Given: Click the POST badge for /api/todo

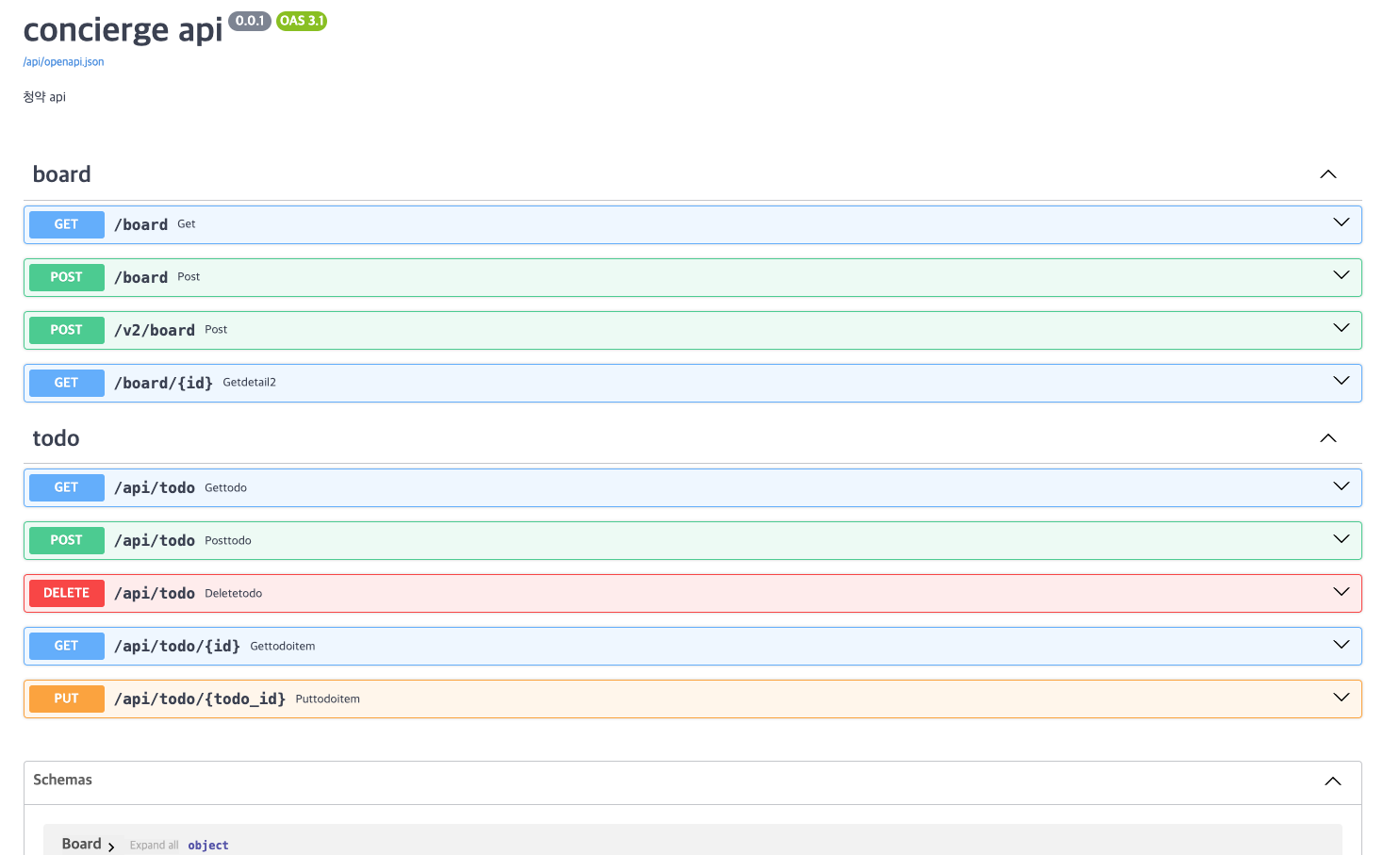Looking at the screenshot, I should (67, 540).
